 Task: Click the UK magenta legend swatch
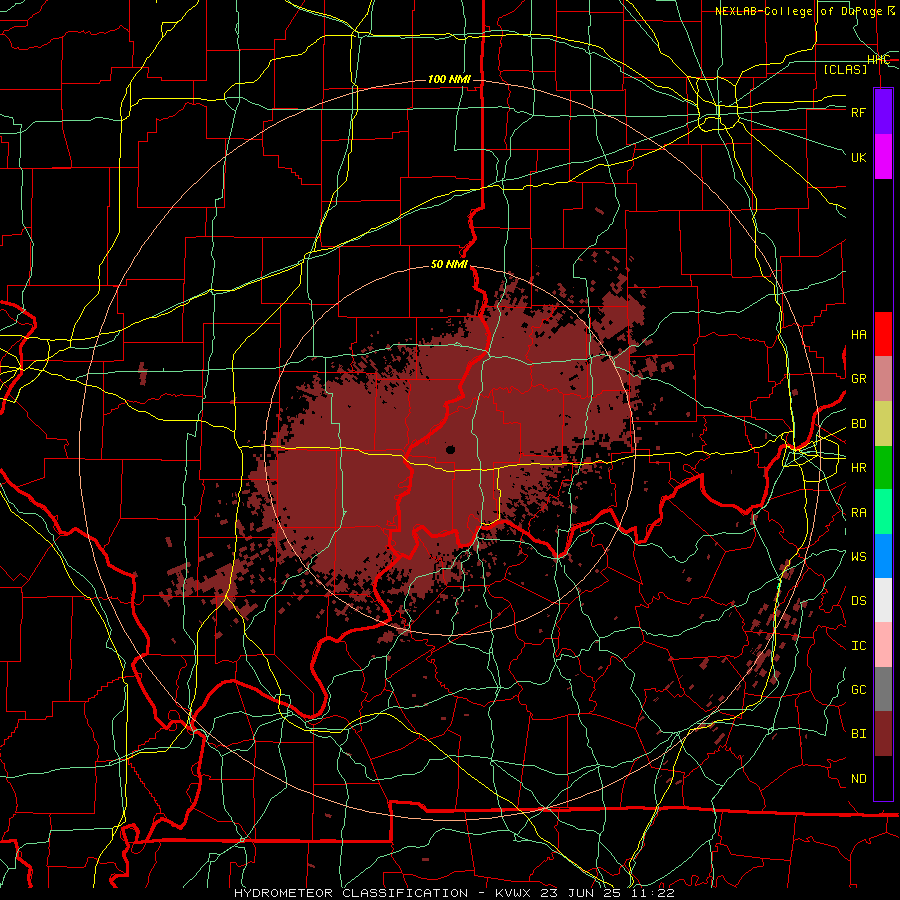883,157
